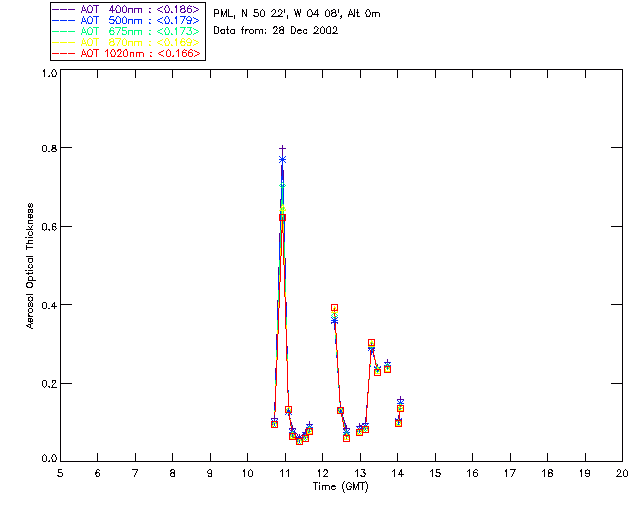Click the x-axis label 10
Viewport: 640px width, 512px height.
pyautogui.click(x=247, y=473)
